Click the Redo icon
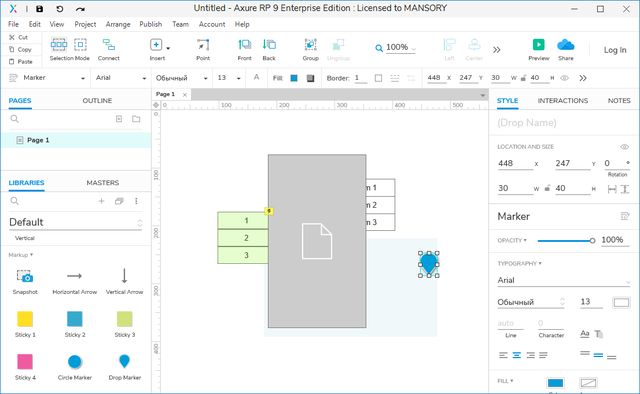 click(80, 9)
